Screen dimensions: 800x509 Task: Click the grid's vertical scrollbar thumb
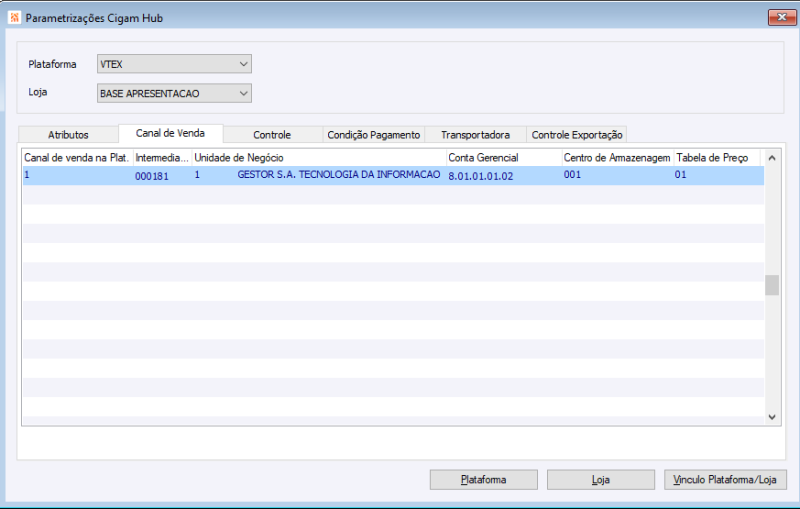click(x=772, y=285)
